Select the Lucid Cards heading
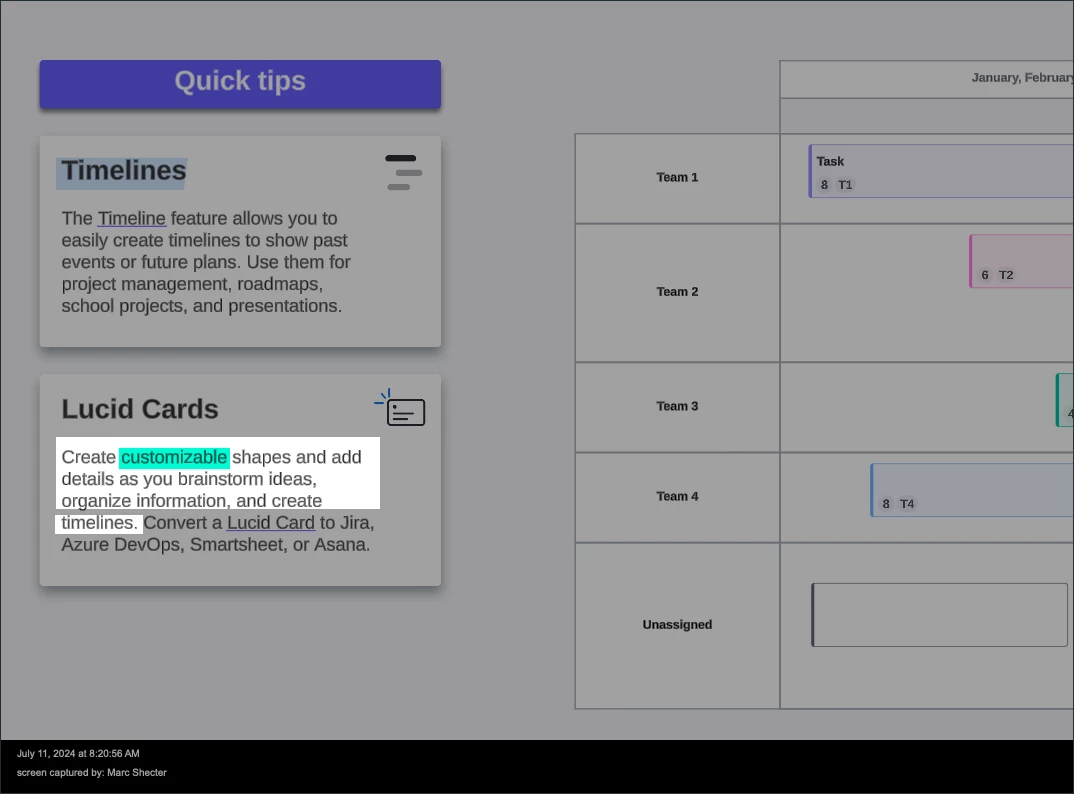Image resolution: width=1074 pixels, height=794 pixels. tap(140, 409)
